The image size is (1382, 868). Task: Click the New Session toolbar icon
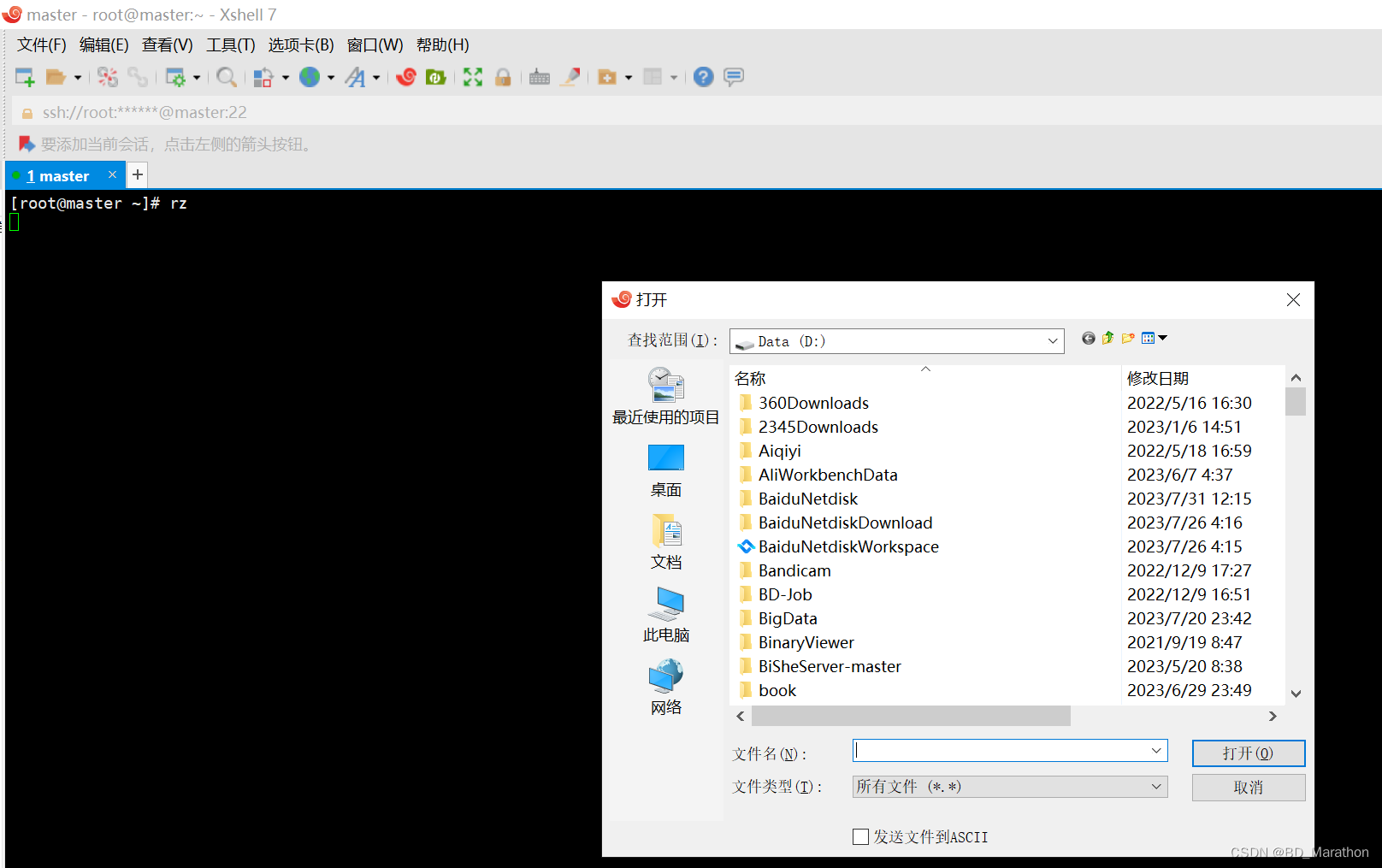[25, 77]
